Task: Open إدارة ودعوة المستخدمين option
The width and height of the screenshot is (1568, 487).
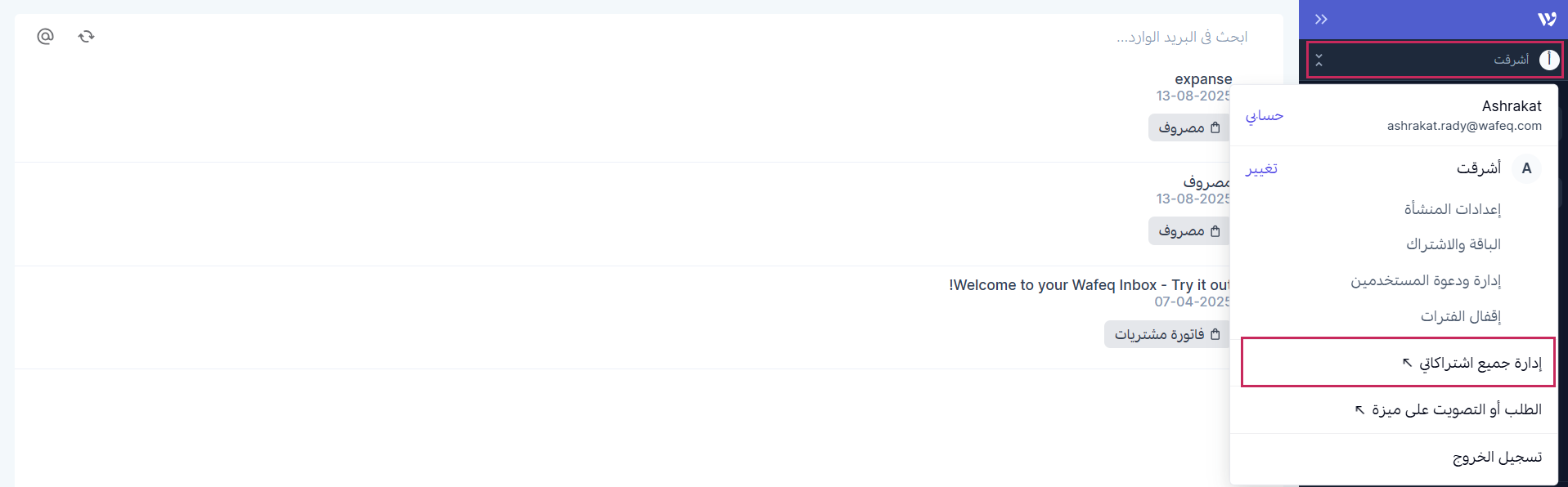Action: [1426, 280]
